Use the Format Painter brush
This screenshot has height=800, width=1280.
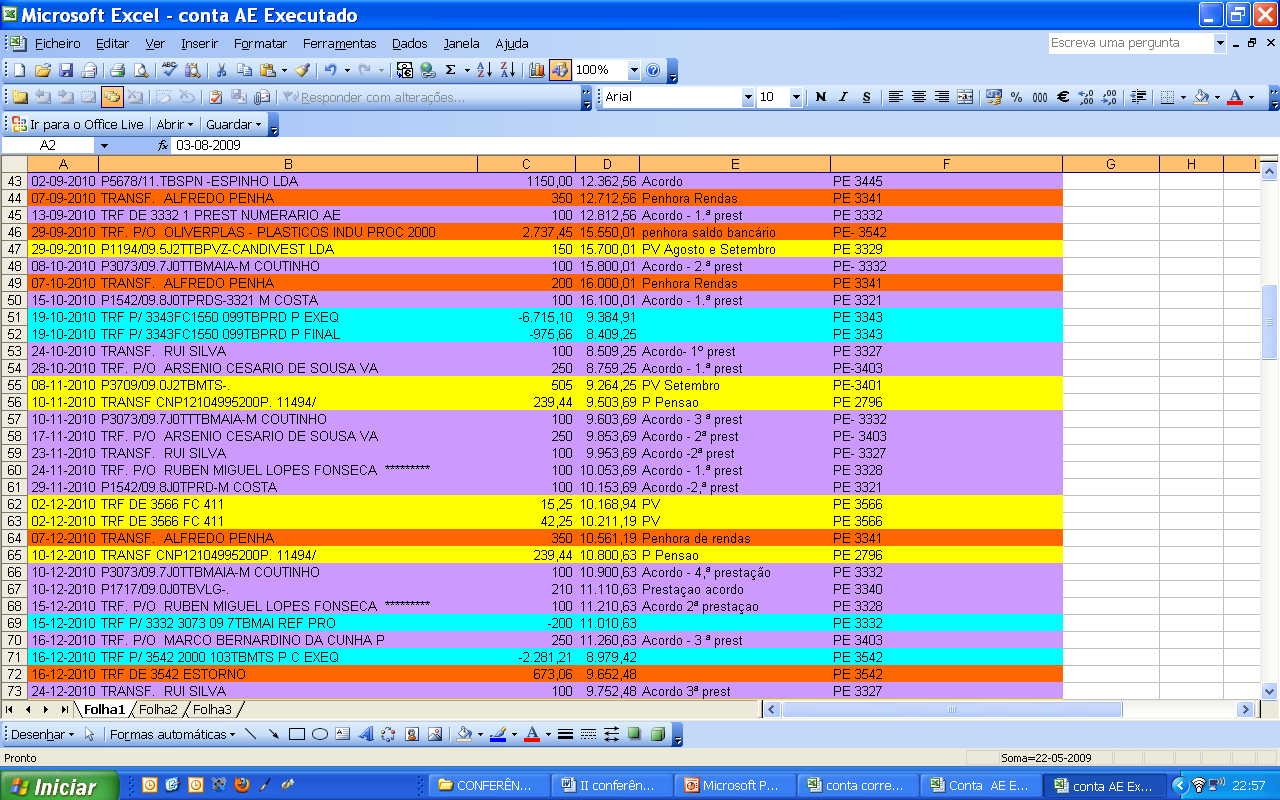(302, 70)
